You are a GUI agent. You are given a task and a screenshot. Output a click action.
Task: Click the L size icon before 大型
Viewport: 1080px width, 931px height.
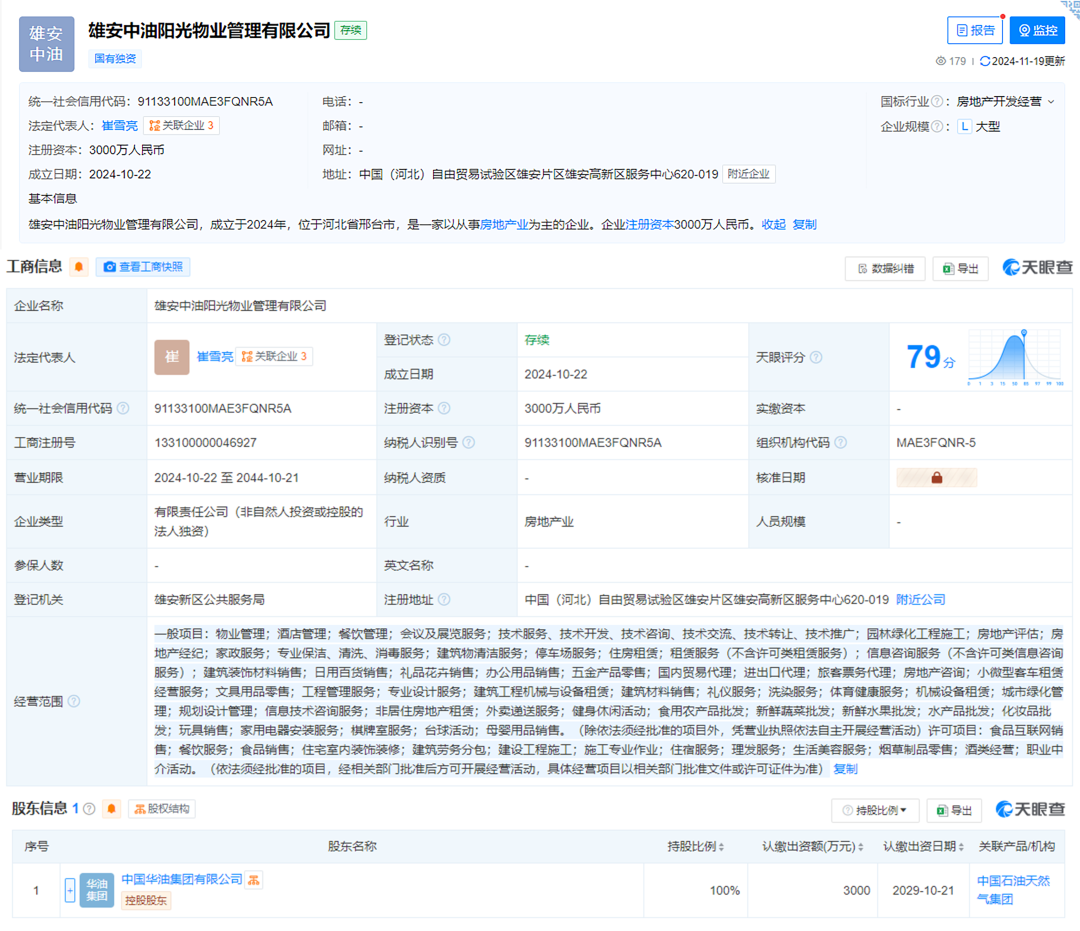pyautogui.click(x=965, y=126)
